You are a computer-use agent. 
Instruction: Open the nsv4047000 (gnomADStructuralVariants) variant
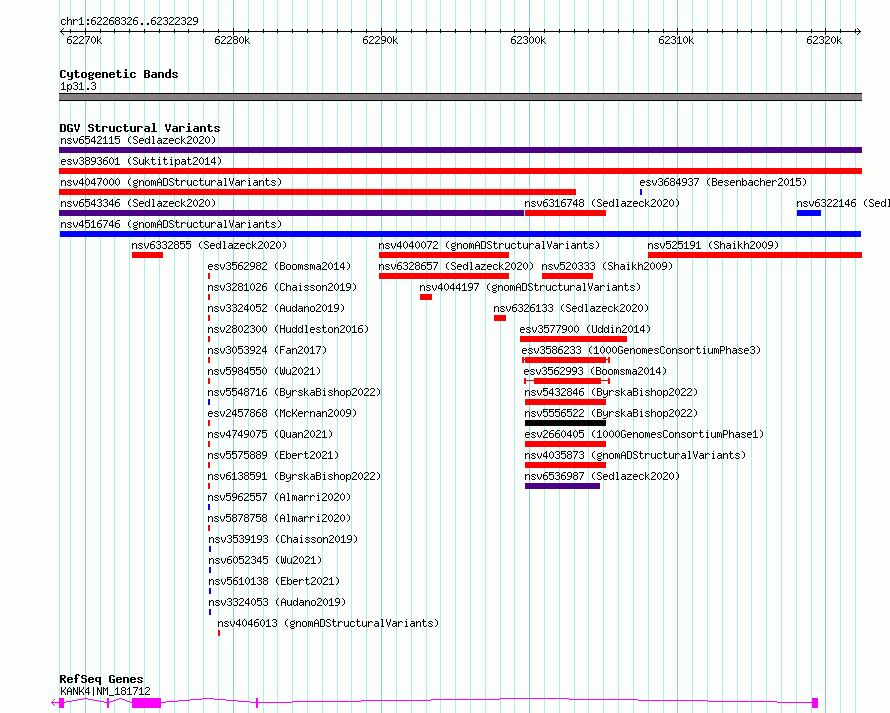click(171, 182)
